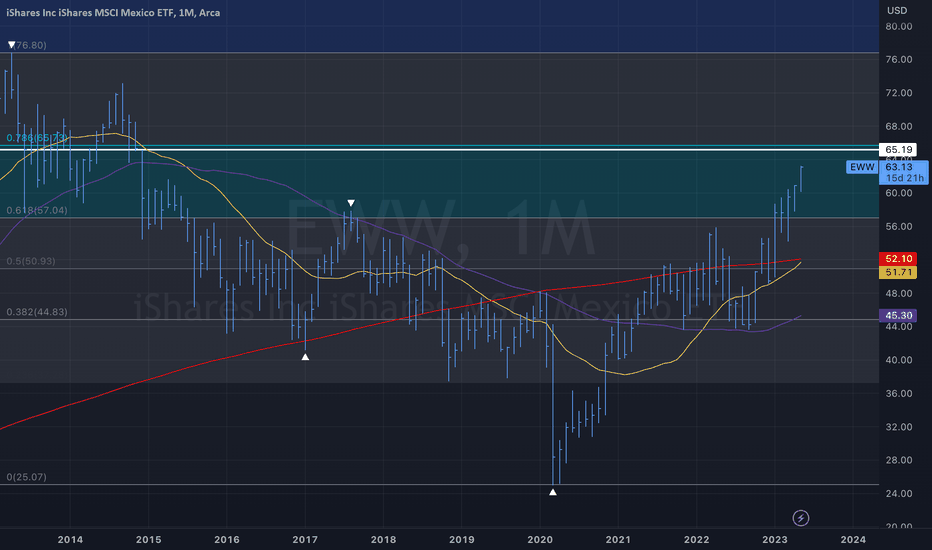Click the 2020 year label on time axis
This screenshot has width=932, height=550.
540,539
